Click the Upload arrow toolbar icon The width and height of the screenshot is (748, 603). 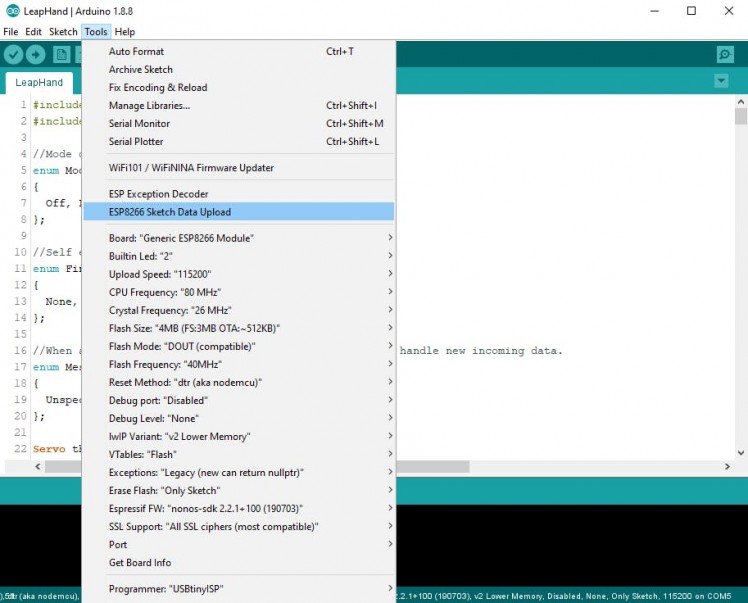(36, 54)
